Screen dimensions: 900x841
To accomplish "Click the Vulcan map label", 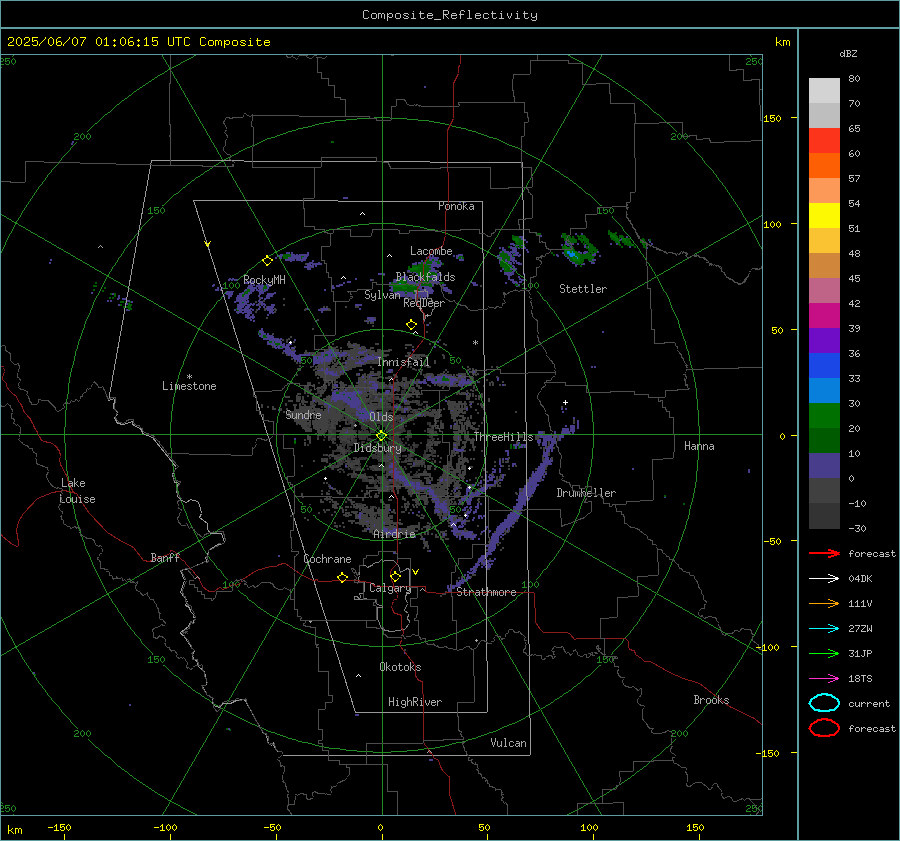I will click(508, 743).
